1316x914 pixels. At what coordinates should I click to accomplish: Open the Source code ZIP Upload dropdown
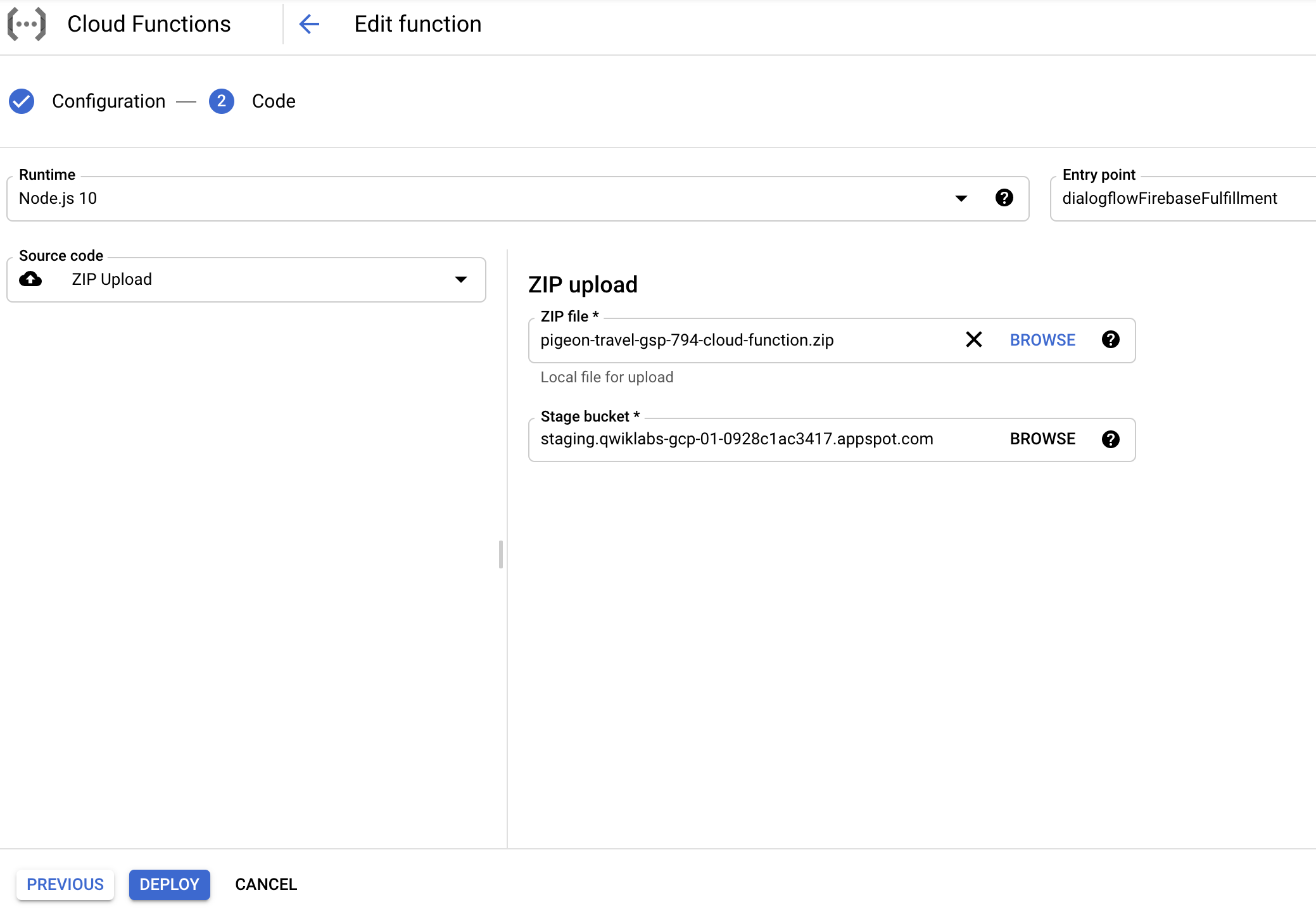point(246,280)
